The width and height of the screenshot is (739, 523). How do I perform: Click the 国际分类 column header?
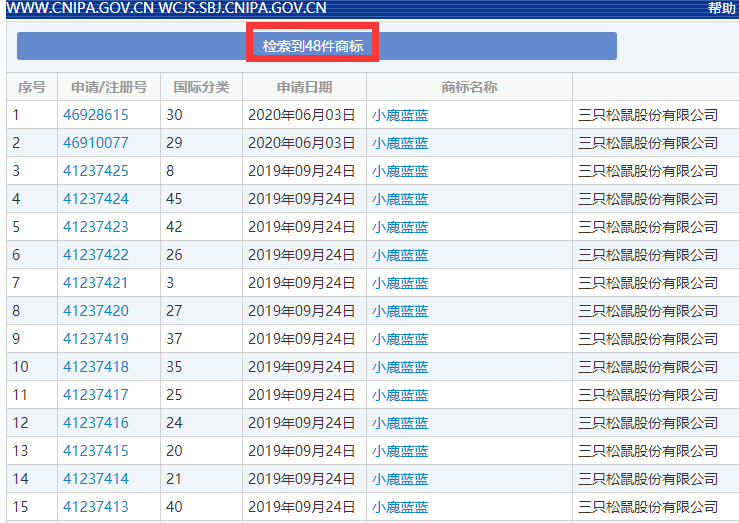click(x=201, y=87)
